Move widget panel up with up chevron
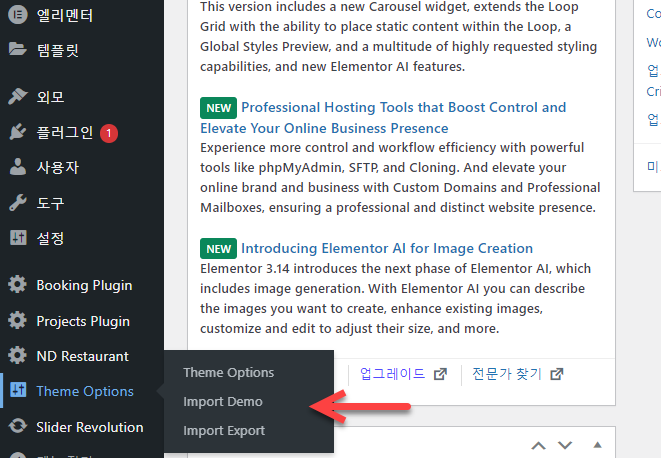661x458 pixels. coord(538,445)
